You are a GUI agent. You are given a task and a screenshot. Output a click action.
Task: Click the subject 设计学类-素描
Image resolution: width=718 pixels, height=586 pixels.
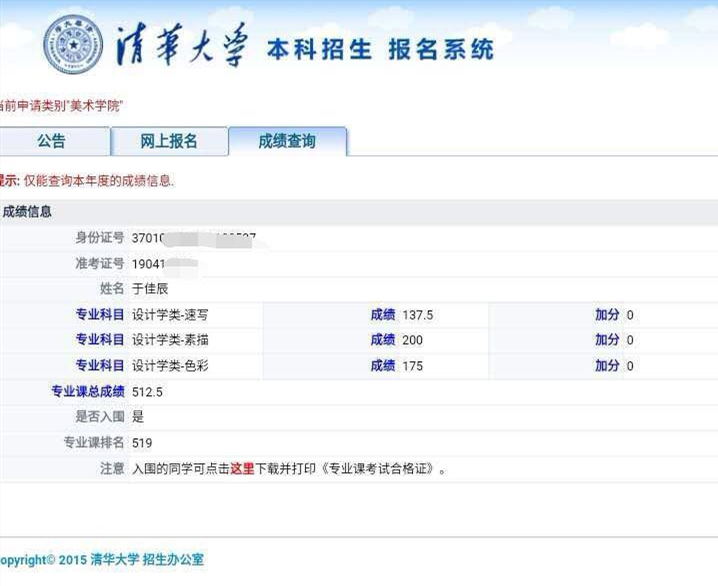170,340
